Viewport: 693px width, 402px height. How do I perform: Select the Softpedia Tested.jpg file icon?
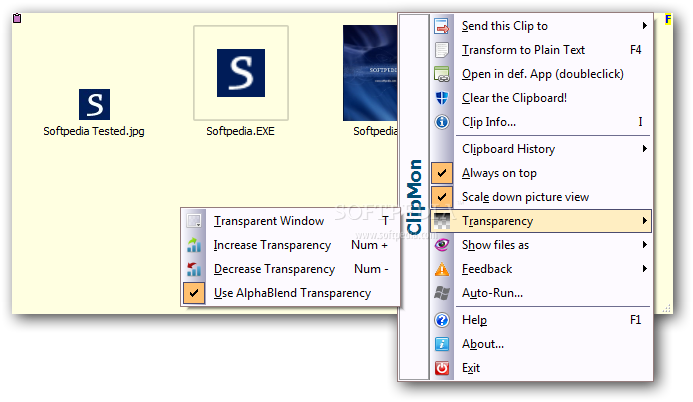click(94, 104)
